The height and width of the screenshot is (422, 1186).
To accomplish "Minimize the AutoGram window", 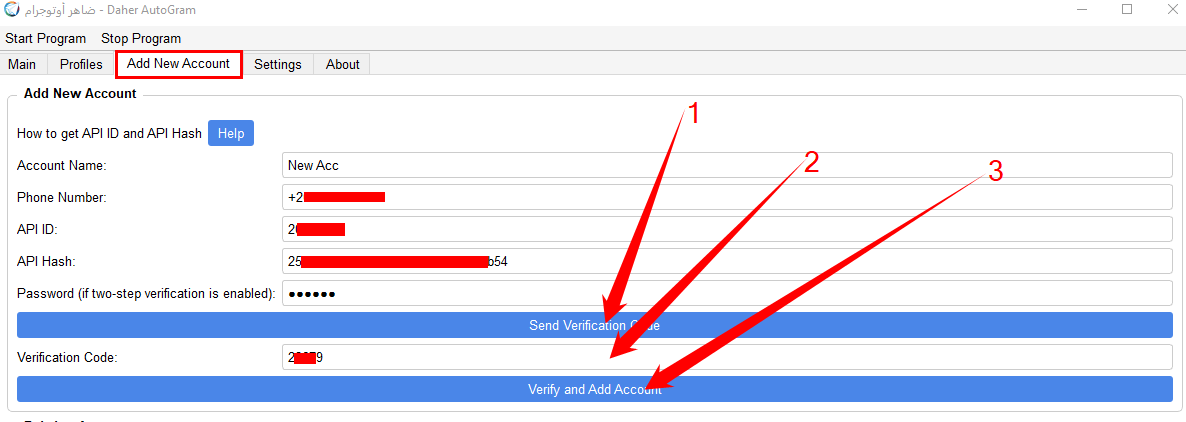I will click(1079, 10).
